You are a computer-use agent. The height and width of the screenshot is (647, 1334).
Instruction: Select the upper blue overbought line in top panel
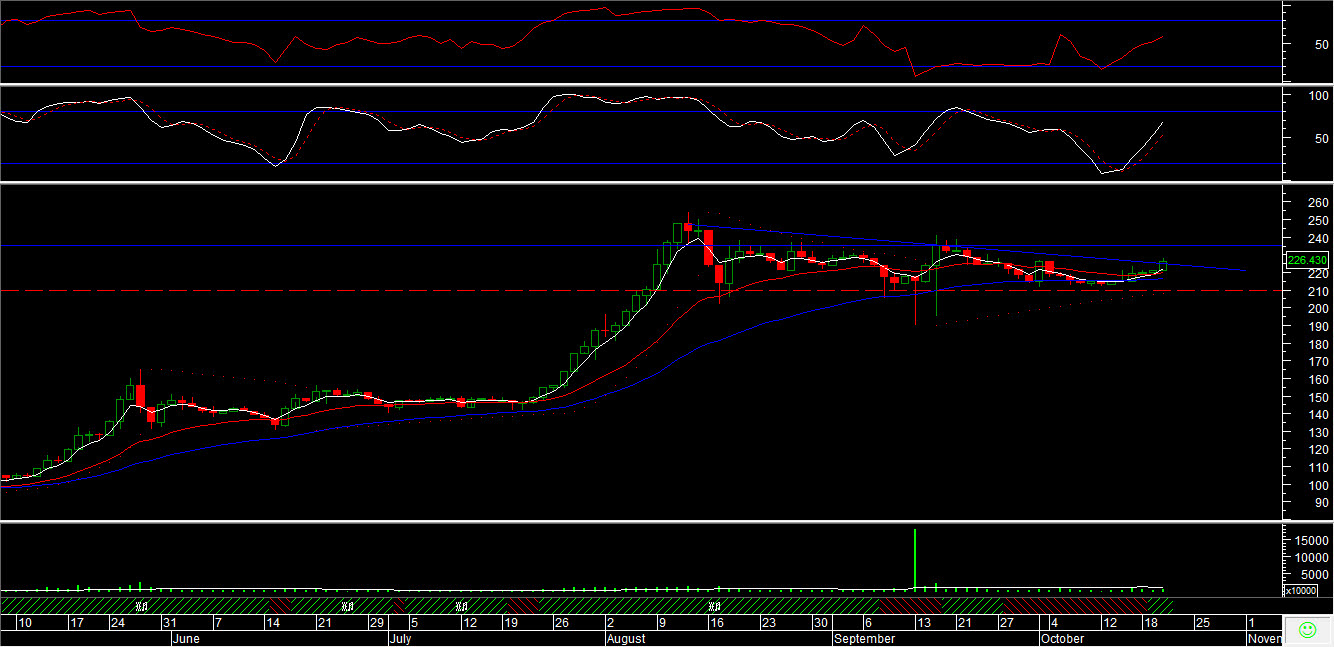click(x=400, y=21)
